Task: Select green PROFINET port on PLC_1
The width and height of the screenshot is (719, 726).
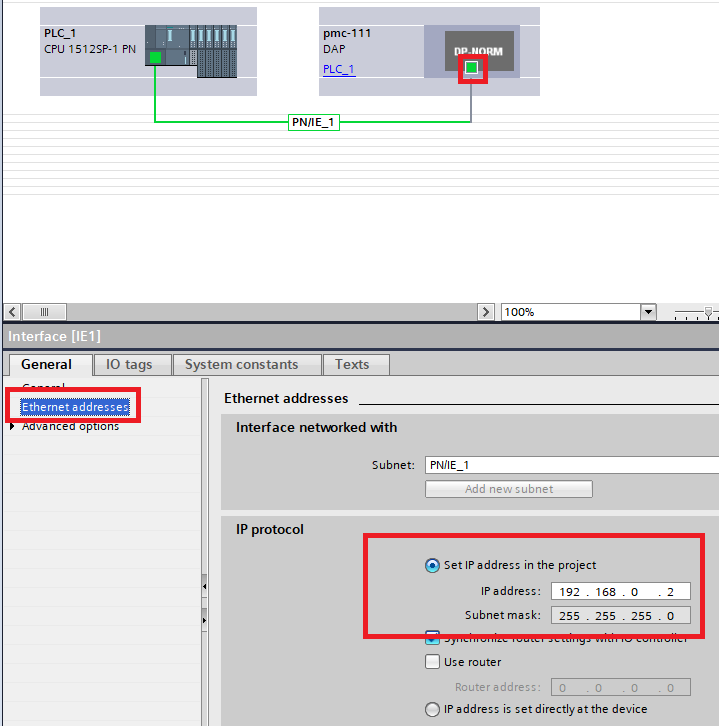Action: click(155, 58)
